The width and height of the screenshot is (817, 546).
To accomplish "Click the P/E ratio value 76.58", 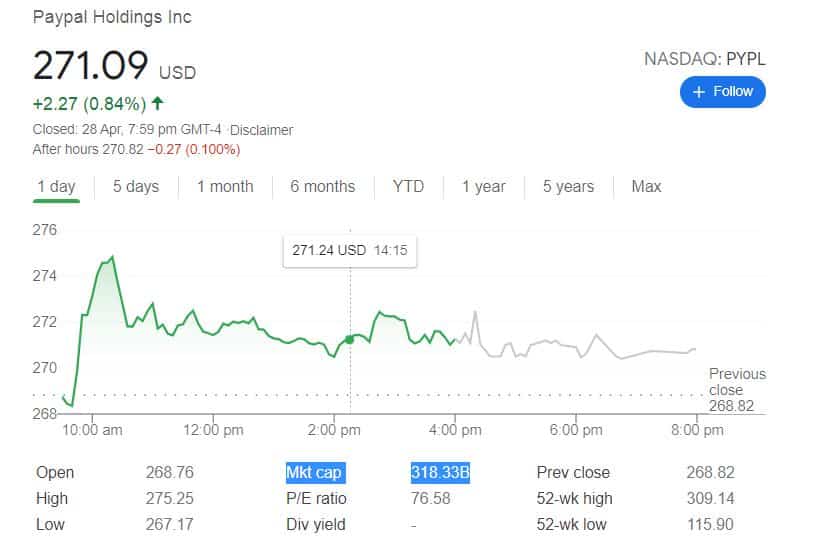I will (x=430, y=499).
